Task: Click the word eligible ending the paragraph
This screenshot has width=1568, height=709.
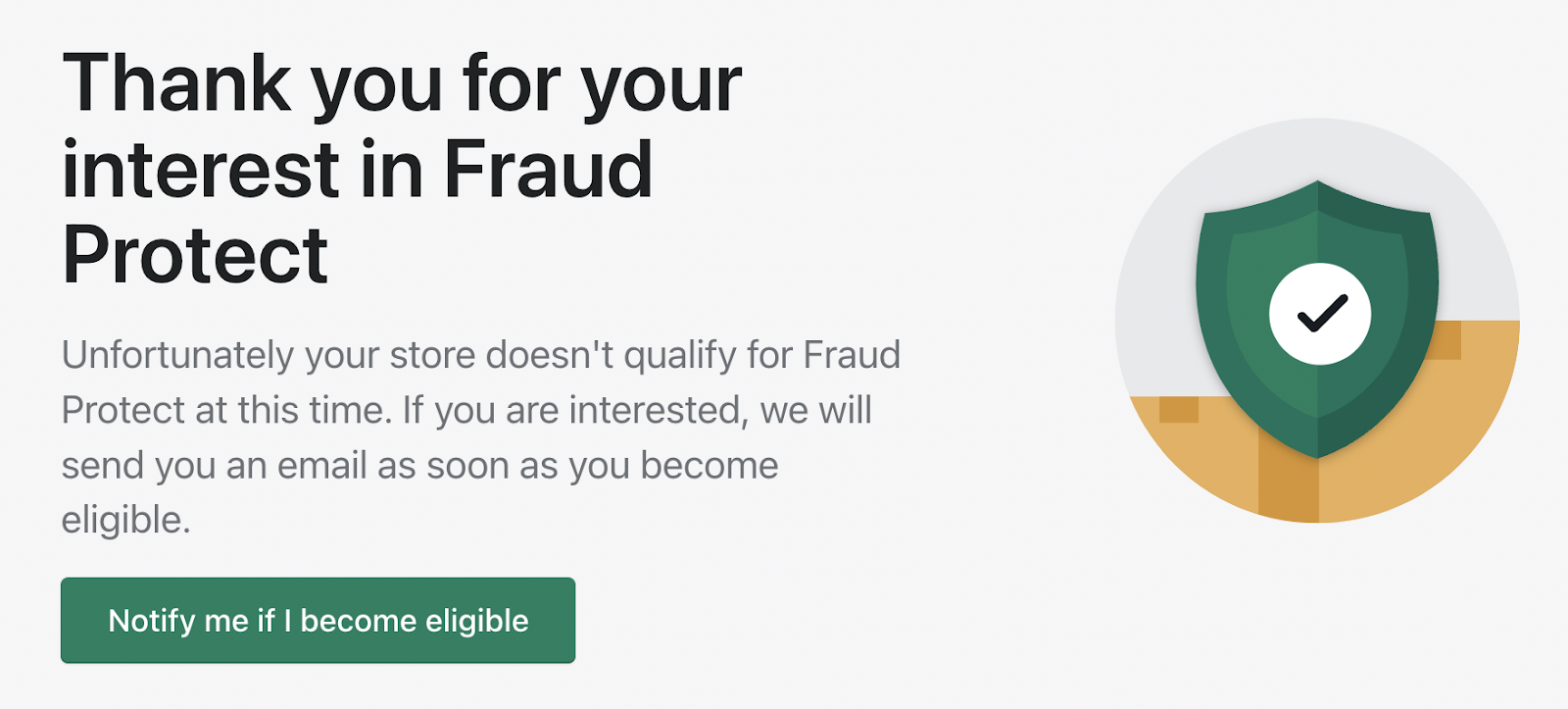Action: [125, 521]
